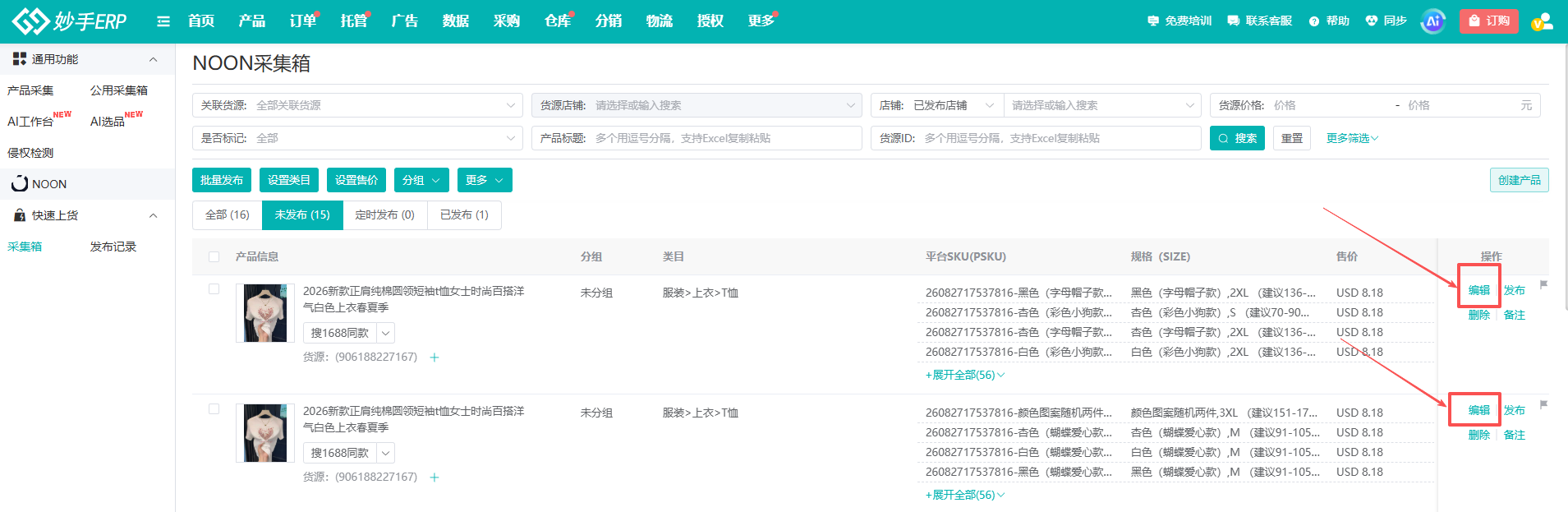Open 免费培训 in the top bar
Image resolution: width=1568 pixels, height=512 pixels.
tap(1179, 21)
